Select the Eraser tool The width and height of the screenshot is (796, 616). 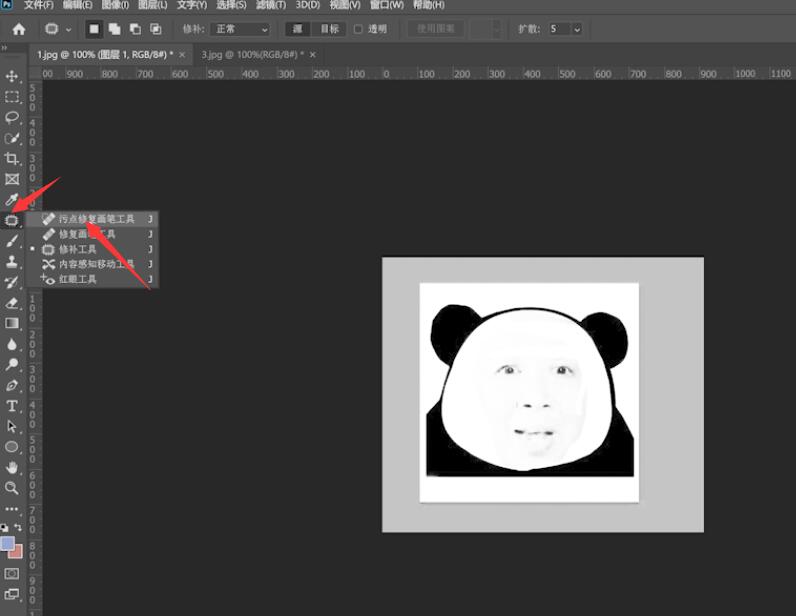[12, 303]
